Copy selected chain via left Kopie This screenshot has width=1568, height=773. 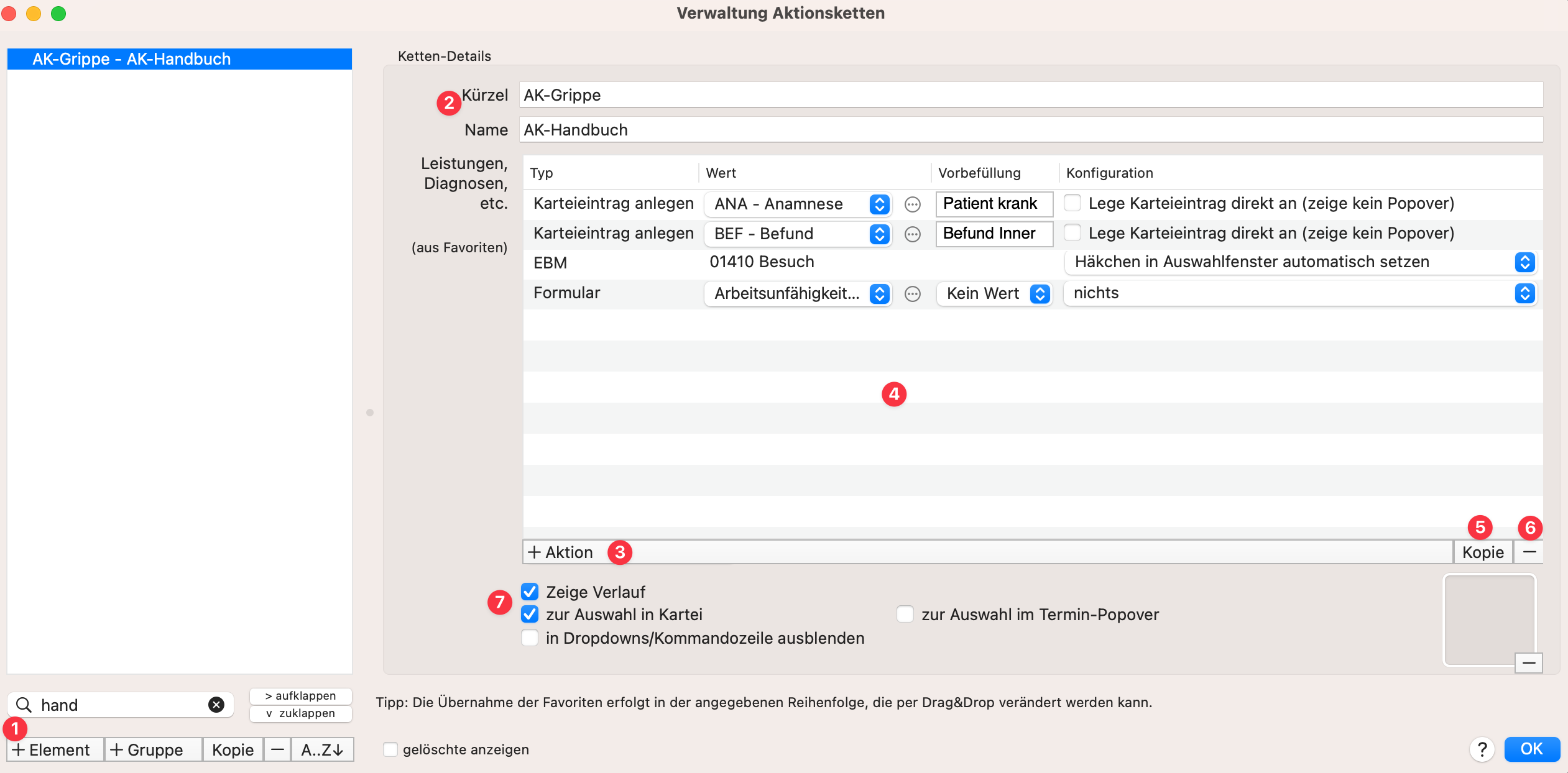tap(233, 749)
